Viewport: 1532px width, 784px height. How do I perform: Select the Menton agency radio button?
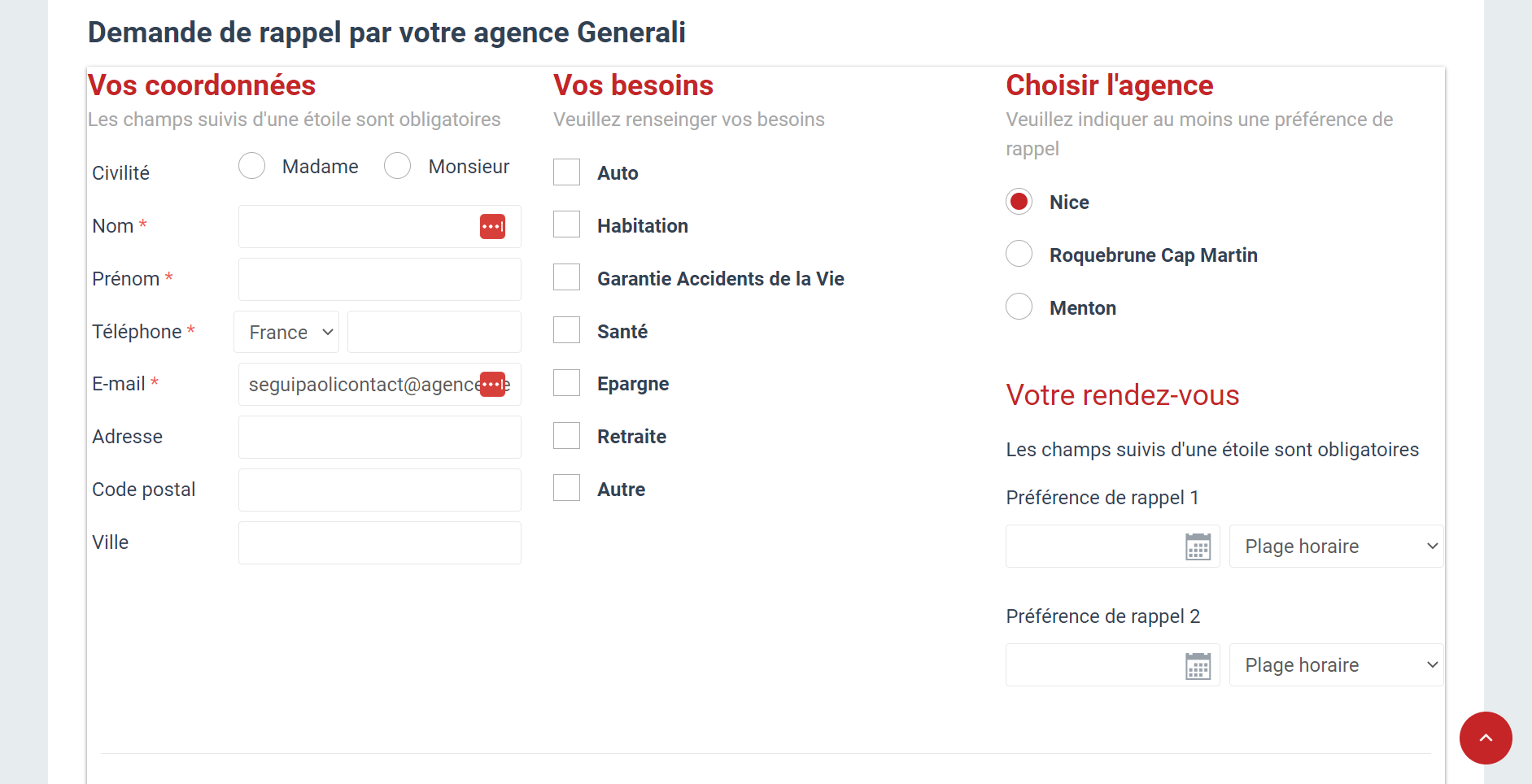pyautogui.click(x=1019, y=307)
